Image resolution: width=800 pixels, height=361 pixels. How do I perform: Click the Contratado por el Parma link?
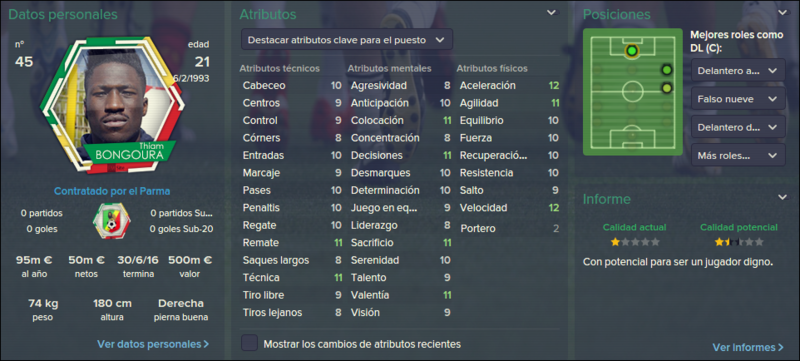tap(112, 192)
